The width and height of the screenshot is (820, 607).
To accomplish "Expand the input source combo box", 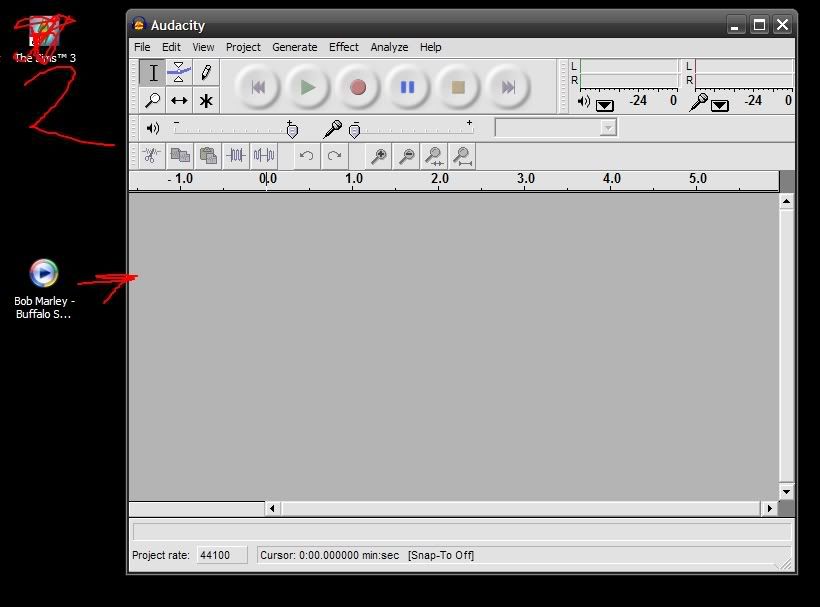I will tap(556, 128).
